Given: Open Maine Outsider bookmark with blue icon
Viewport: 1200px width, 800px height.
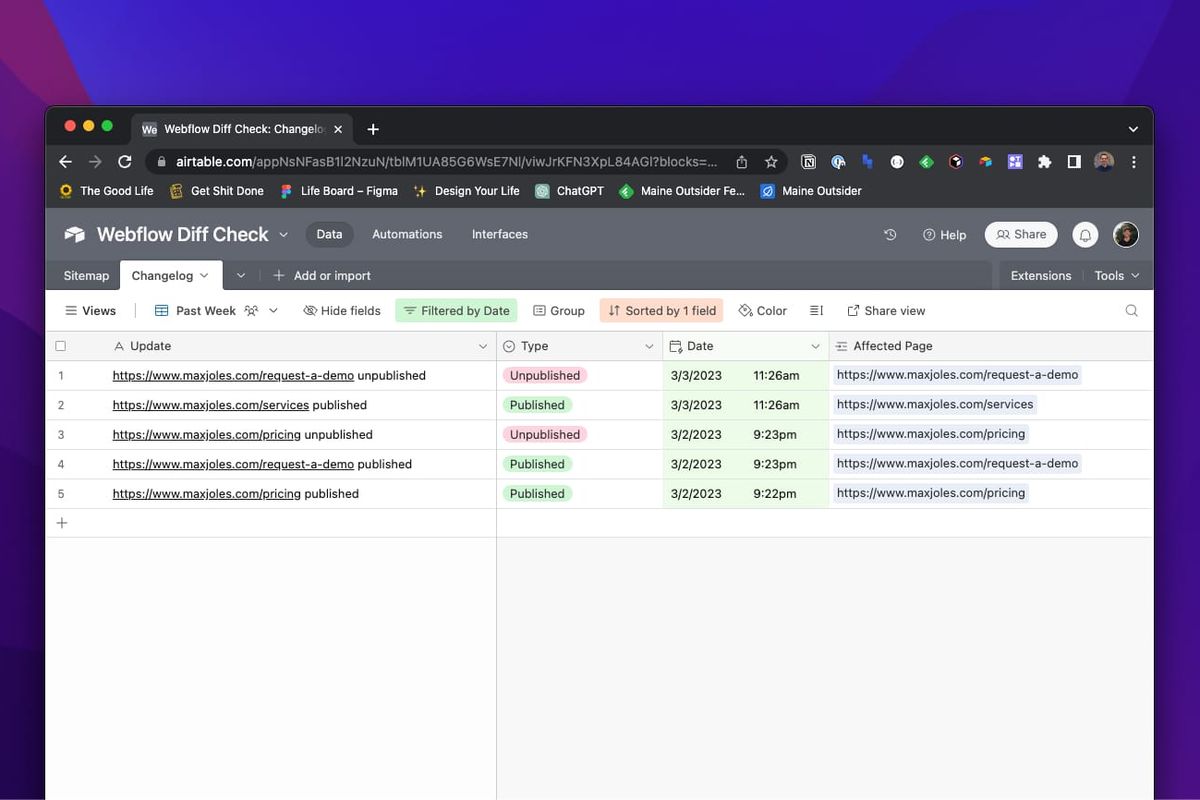Looking at the screenshot, I should (x=811, y=191).
